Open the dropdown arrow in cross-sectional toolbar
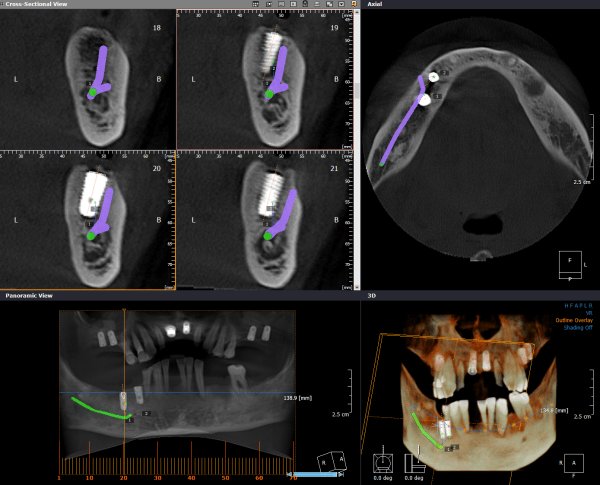Image resolution: width=600 pixels, height=485 pixels. pyautogui.click(x=341, y=4)
